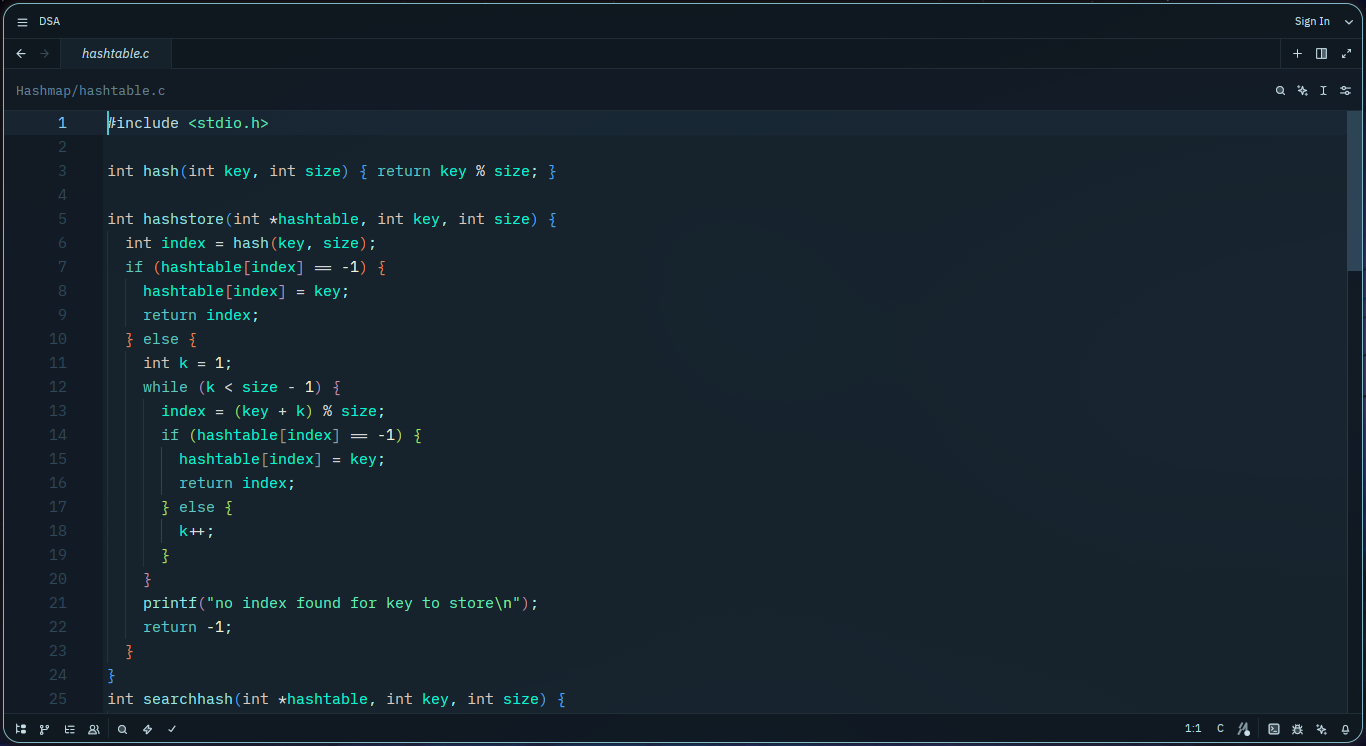Screen dimensions: 1366x746
Task: Change the language mode from C
Action: [1220, 729]
